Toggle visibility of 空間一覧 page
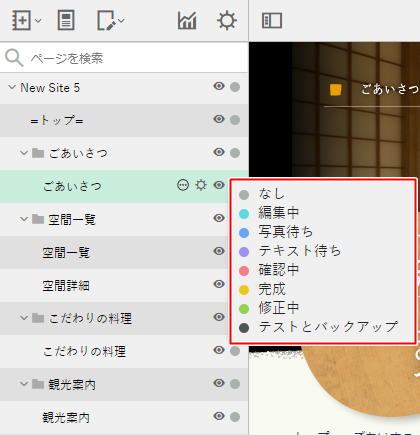The width and height of the screenshot is (420, 435). pyautogui.click(x=219, y=251)
